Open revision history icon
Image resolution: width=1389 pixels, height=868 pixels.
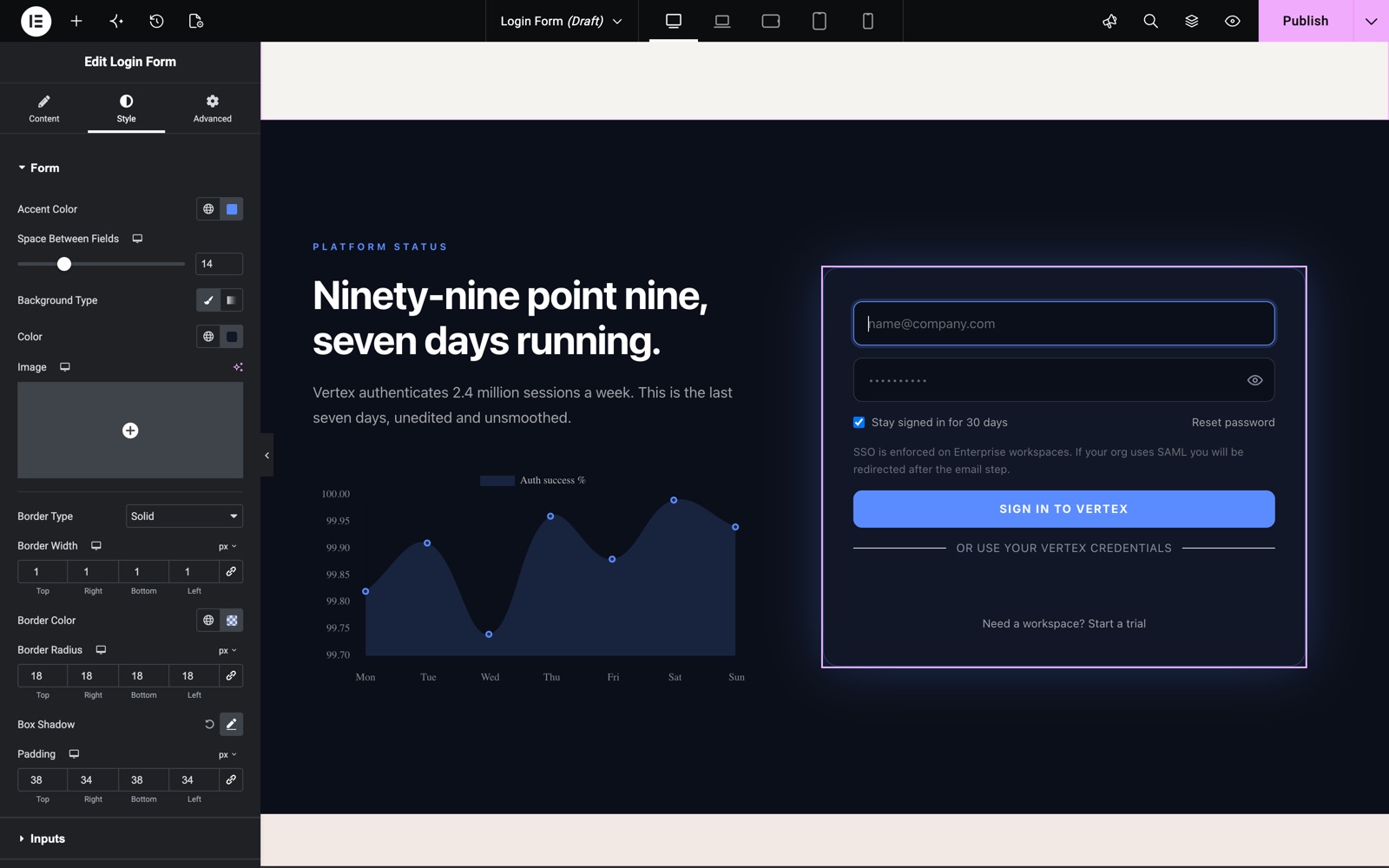(156, 21)
